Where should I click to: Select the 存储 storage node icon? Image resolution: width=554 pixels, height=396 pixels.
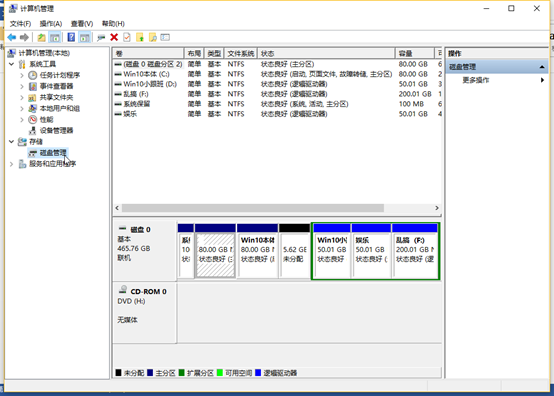click(22, 142)
